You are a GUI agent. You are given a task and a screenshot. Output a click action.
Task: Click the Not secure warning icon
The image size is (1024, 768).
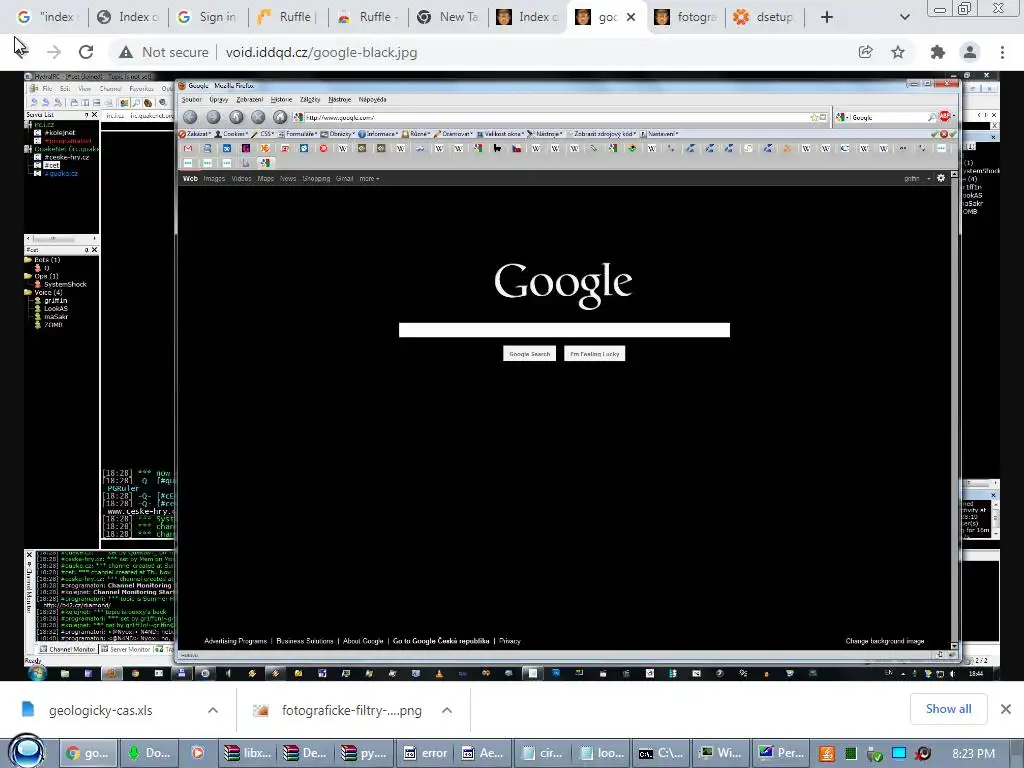click(x=126, y=52)
